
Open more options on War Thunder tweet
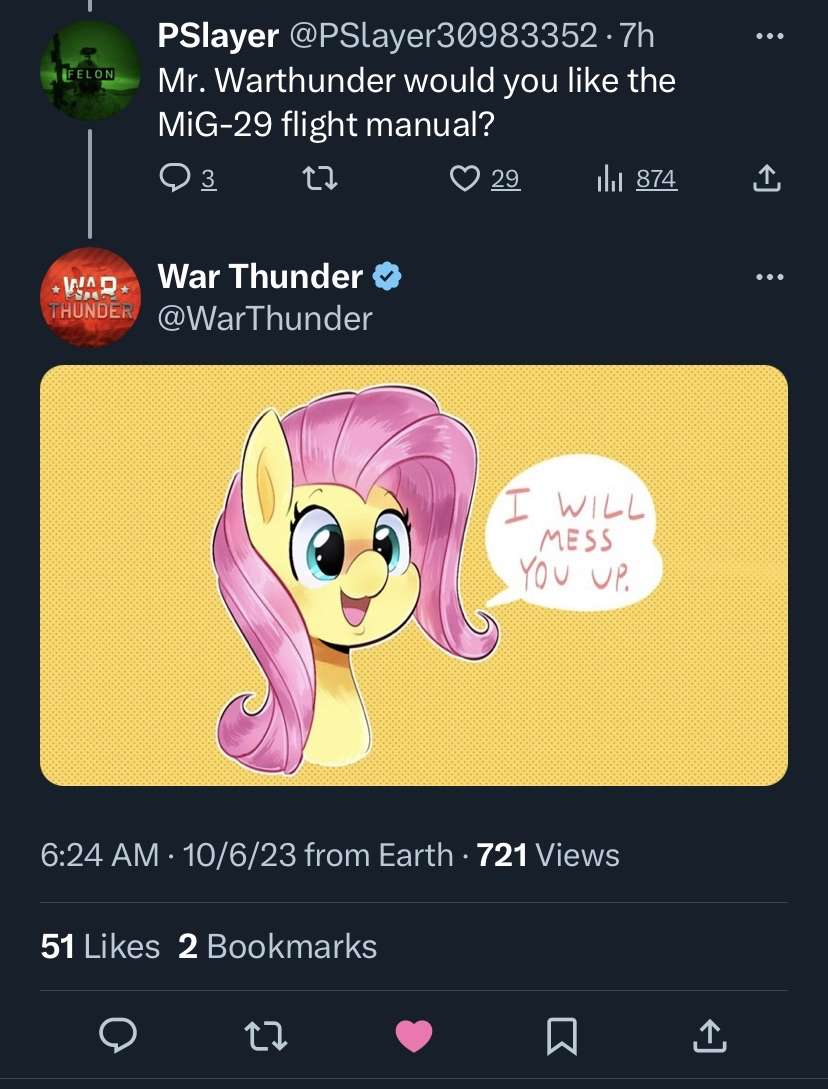(x=767, y=277)
